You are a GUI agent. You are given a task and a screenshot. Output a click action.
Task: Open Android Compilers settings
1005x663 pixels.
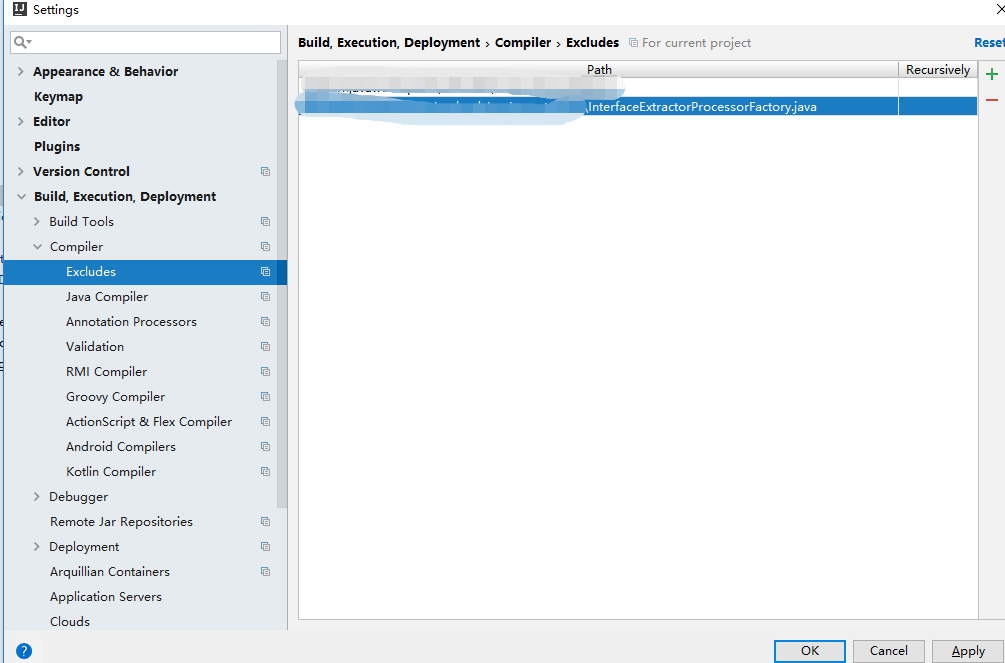pyautogui.click(x=120, y=447)
